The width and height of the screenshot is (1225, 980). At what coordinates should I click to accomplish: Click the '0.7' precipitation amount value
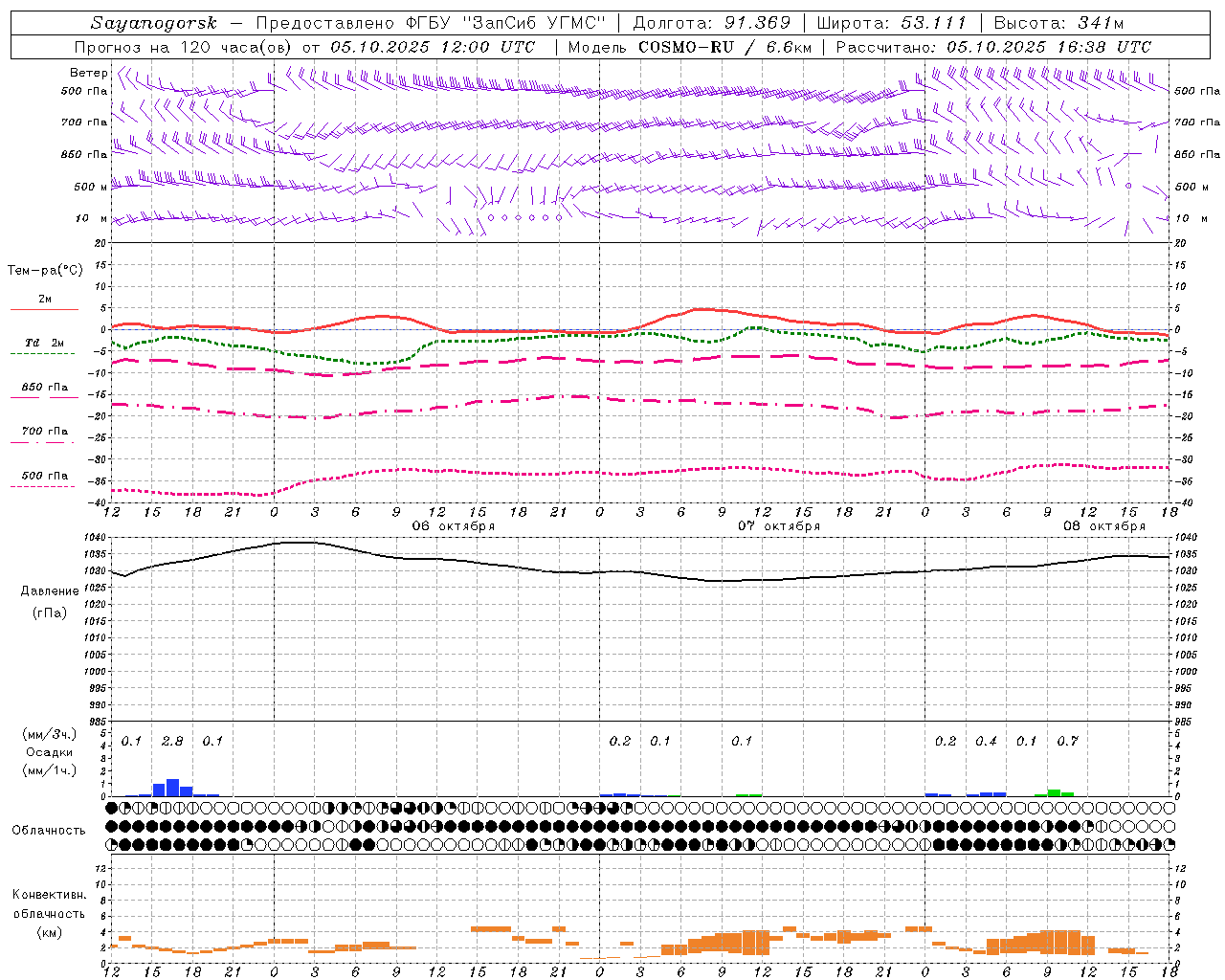(x=1067, y=741)
